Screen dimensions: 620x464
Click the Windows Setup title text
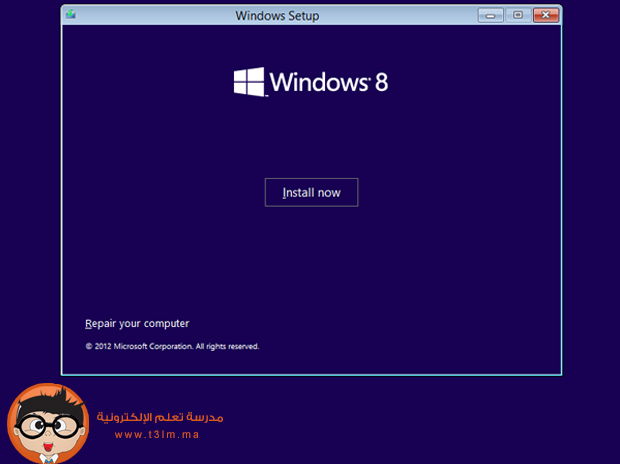[277, 16]
